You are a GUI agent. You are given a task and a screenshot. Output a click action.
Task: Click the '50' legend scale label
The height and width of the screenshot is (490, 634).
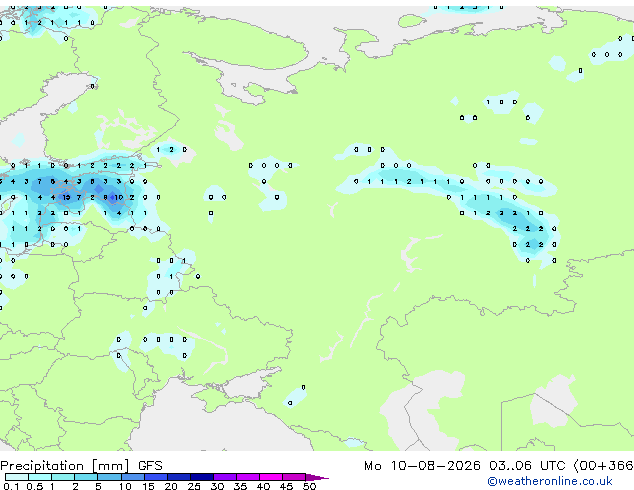pyautogui.click(x=309, y=486)
